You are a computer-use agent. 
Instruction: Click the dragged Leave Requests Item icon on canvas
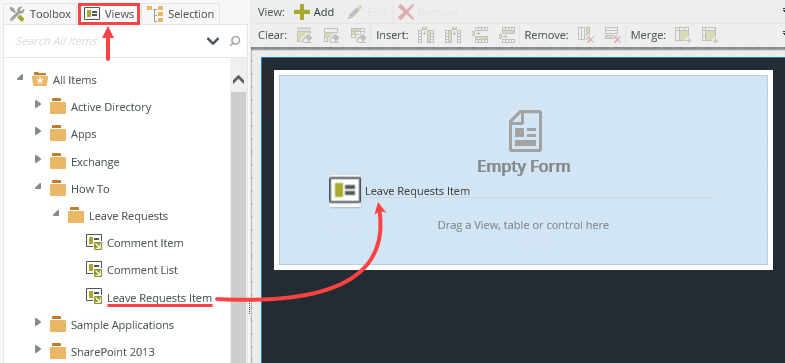[x=345, y=191]
